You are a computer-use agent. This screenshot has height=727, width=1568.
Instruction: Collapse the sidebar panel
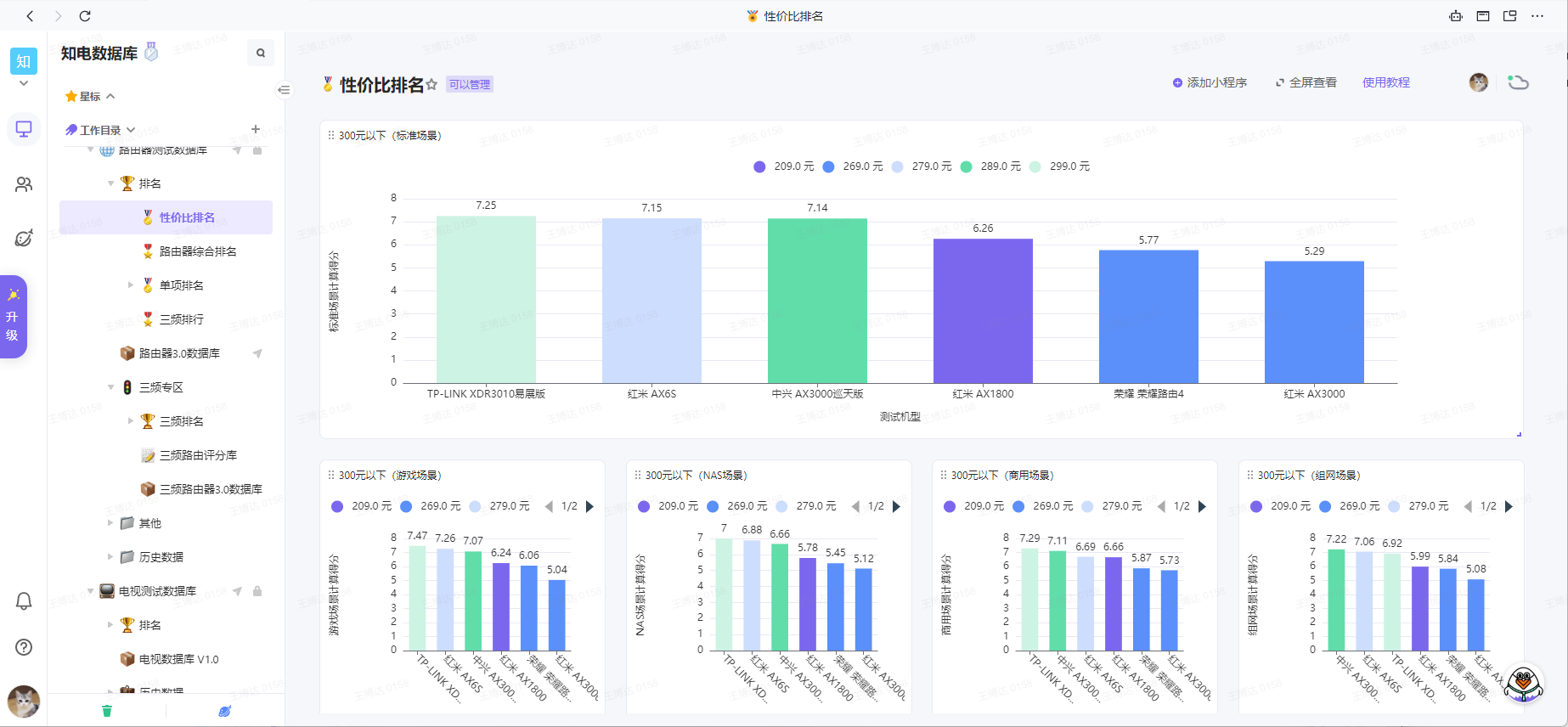pyautogui.click(x=284, y=89)
